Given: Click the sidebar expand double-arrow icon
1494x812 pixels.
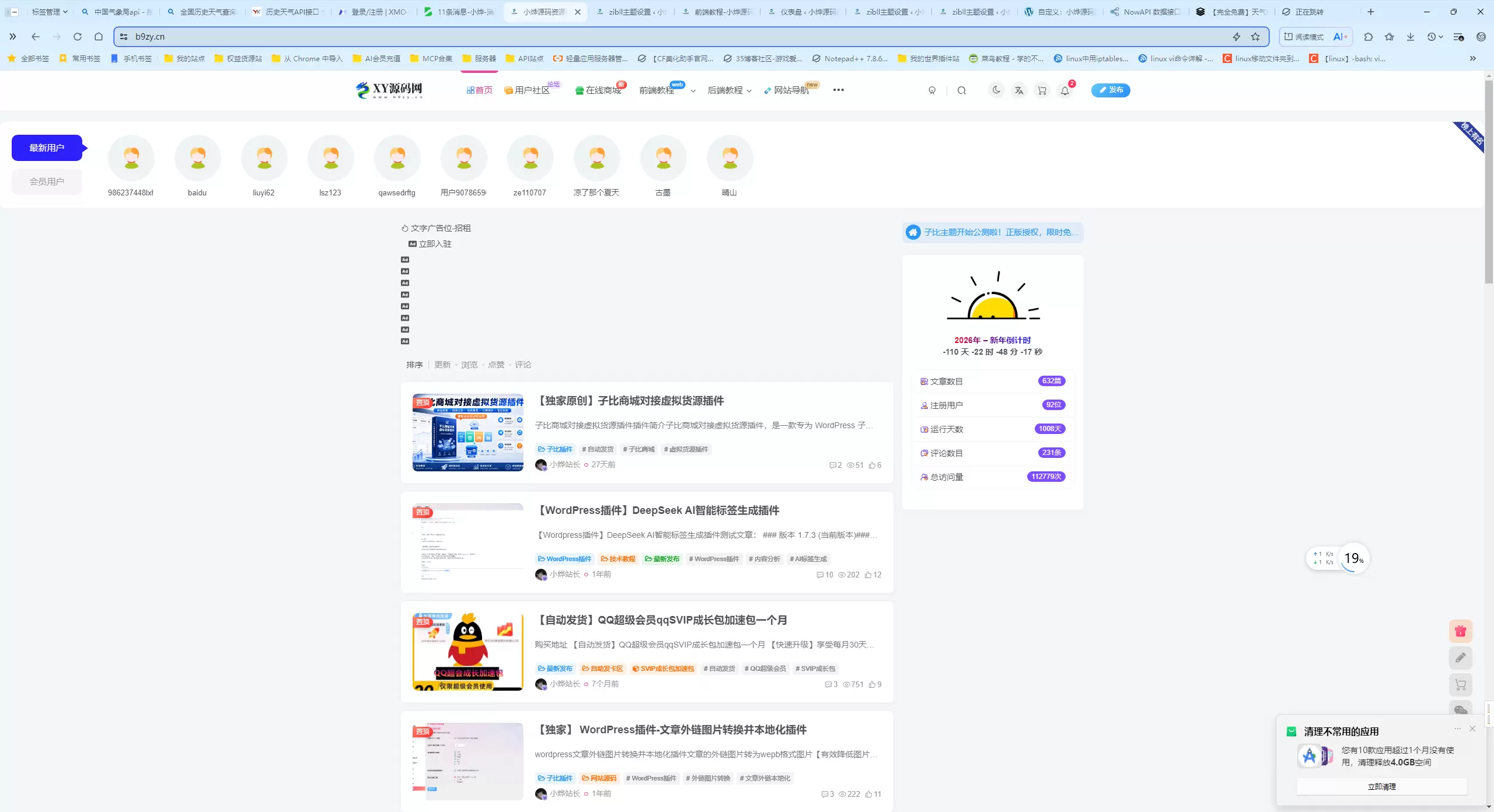Looking at the screenshot, I should click(x=13, y=37).
